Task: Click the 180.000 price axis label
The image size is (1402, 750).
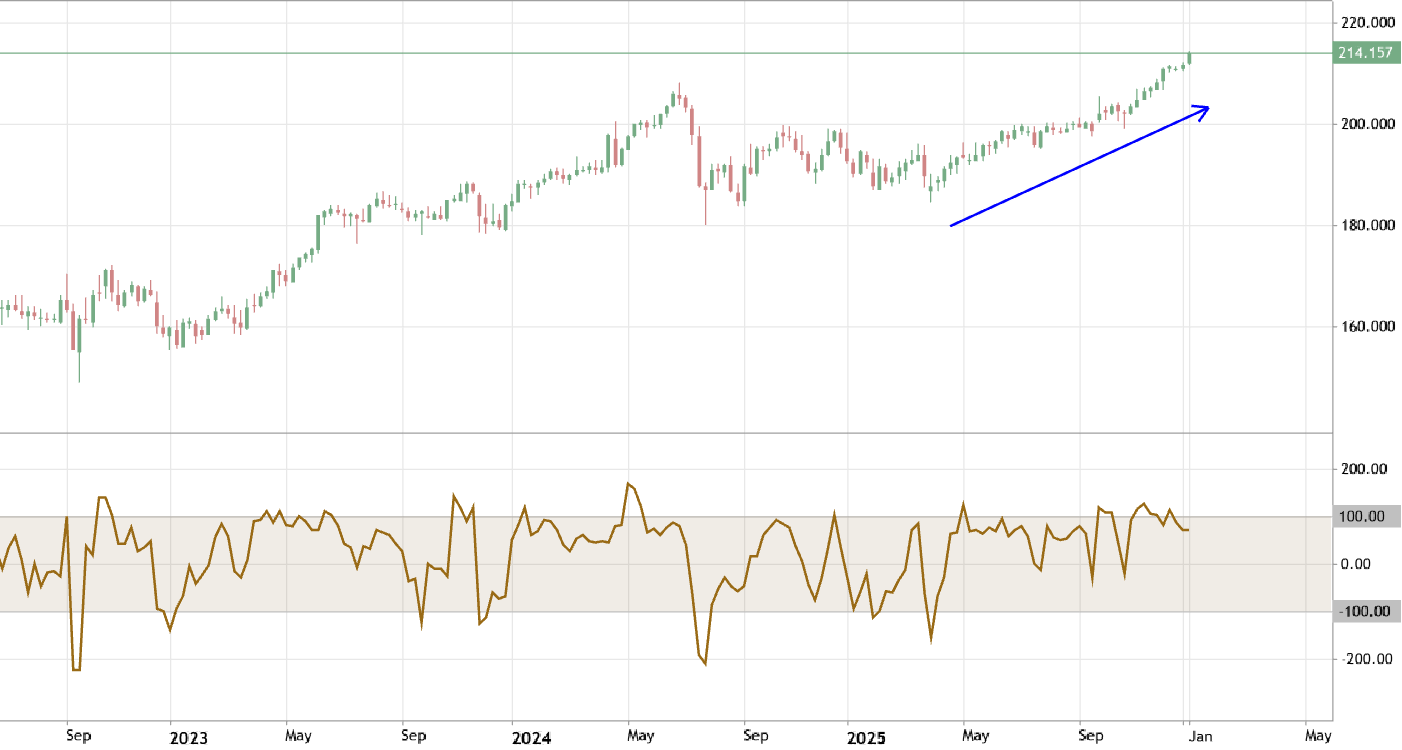Action: (1367, 225)
